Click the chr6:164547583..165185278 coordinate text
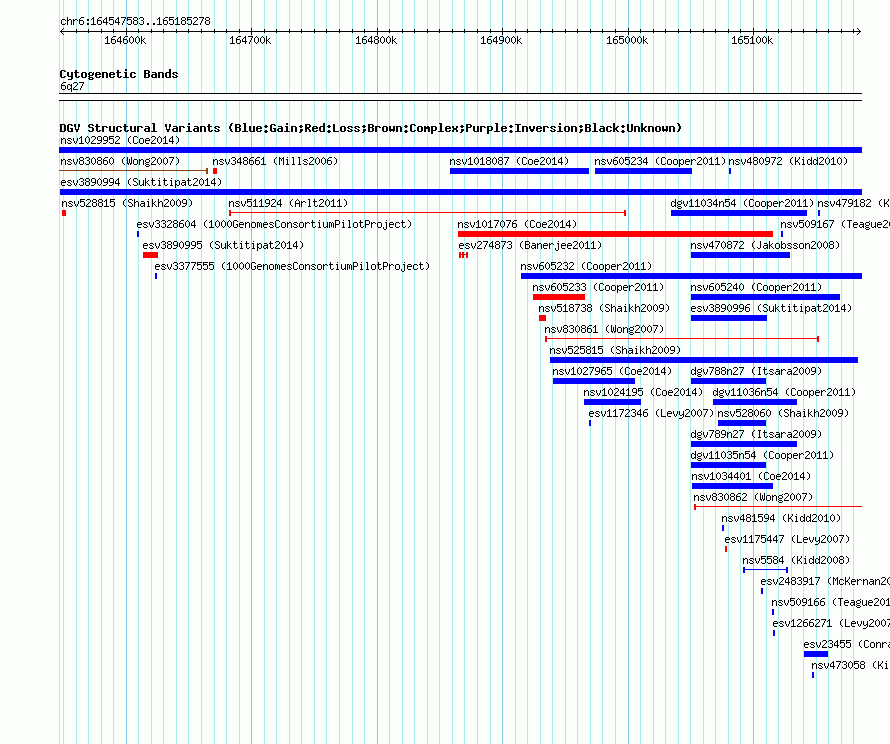 (135, 21)
